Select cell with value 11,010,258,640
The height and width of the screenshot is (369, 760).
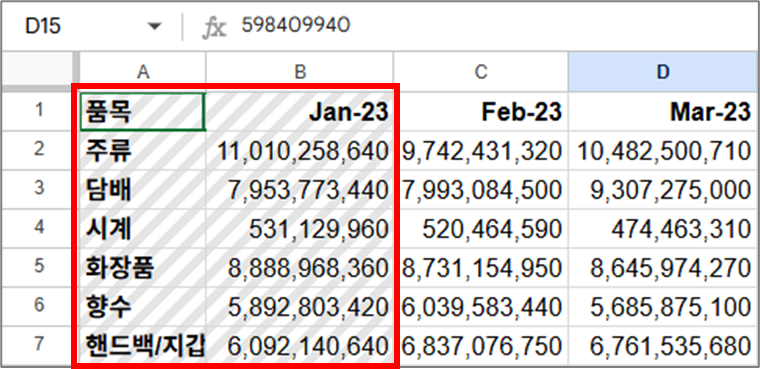point(300,150)
